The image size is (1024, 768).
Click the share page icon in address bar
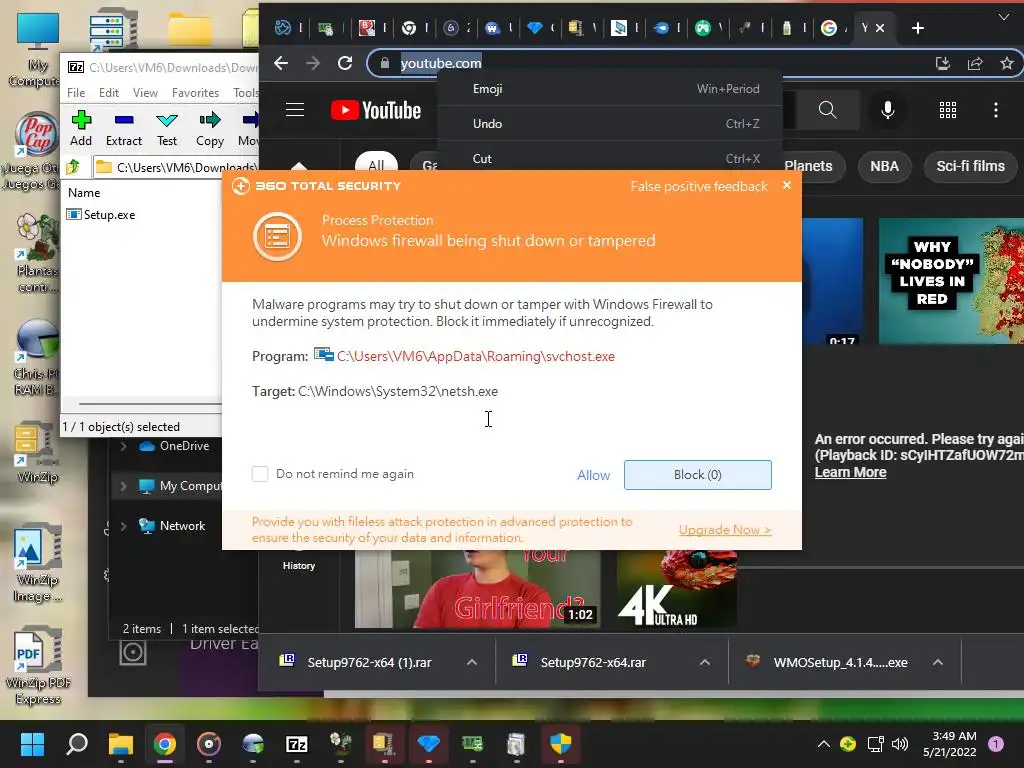[x=975, y=63]
